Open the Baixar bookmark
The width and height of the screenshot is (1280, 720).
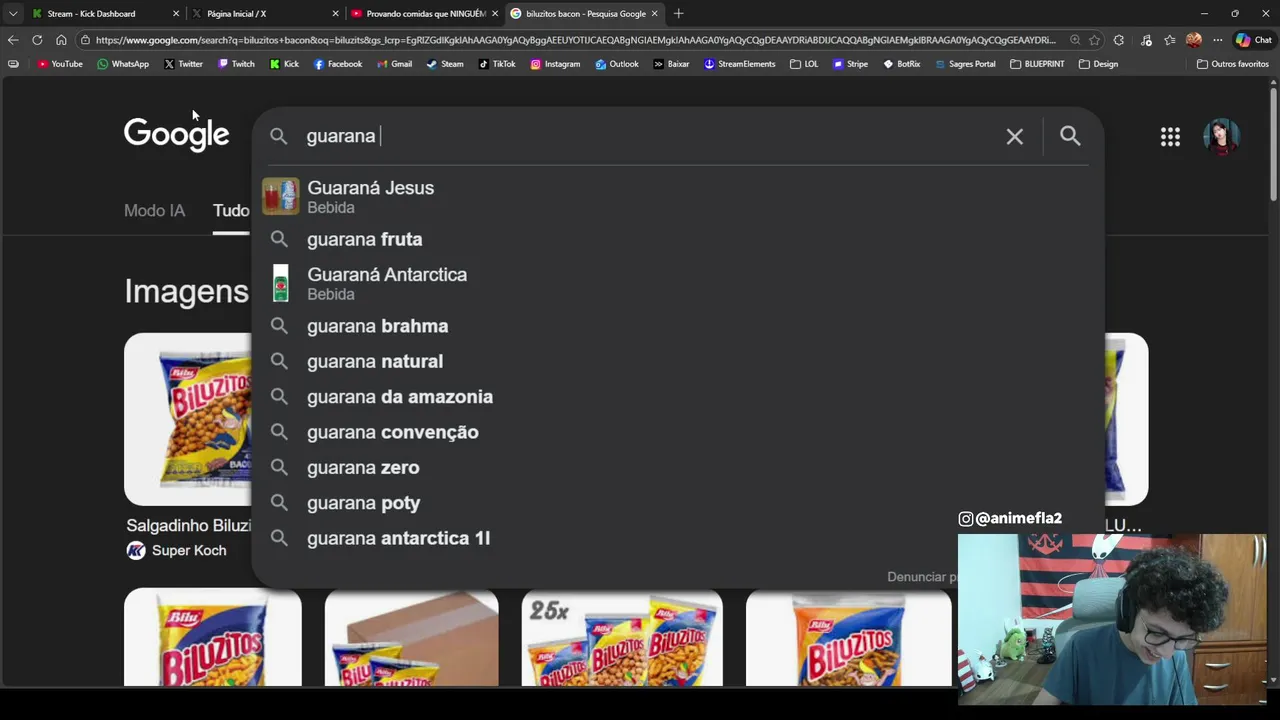tap(671, 64)
